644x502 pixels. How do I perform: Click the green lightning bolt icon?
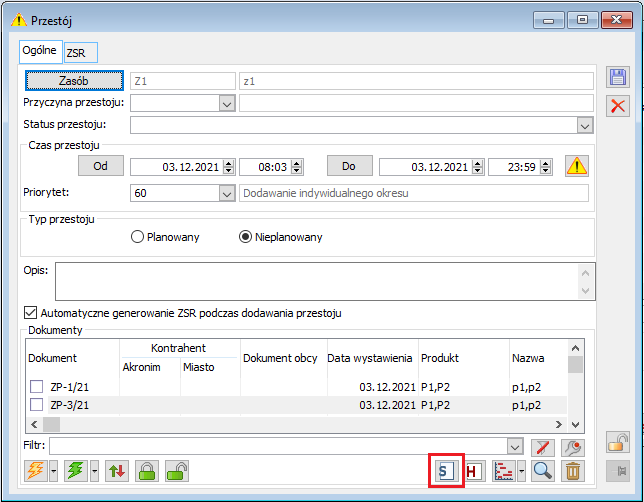(x=76, y=470)
